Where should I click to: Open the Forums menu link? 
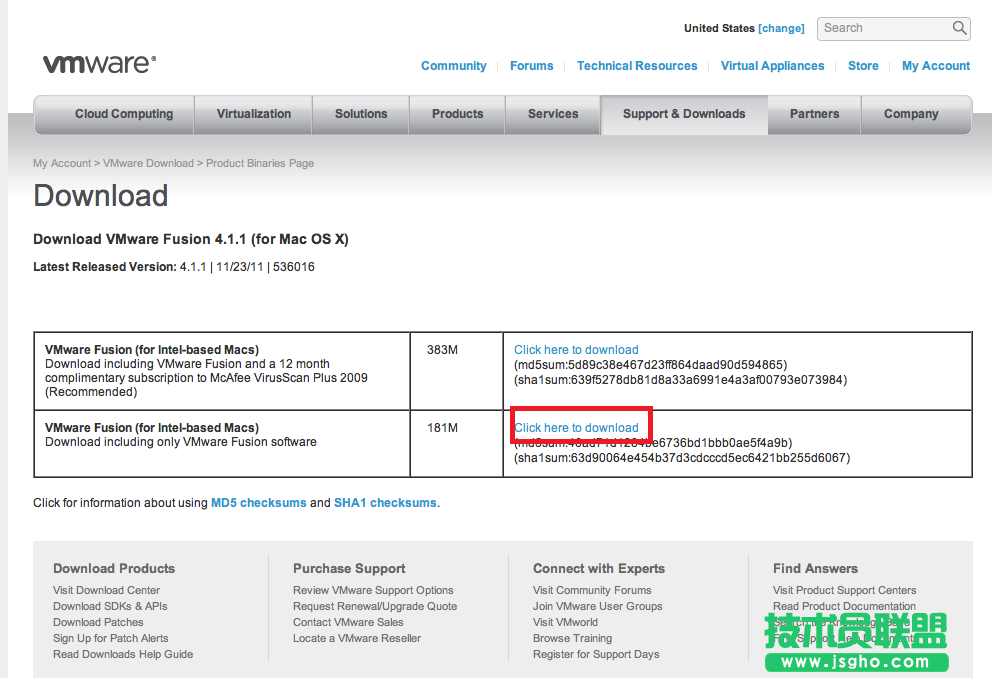[x=531, y=65]
